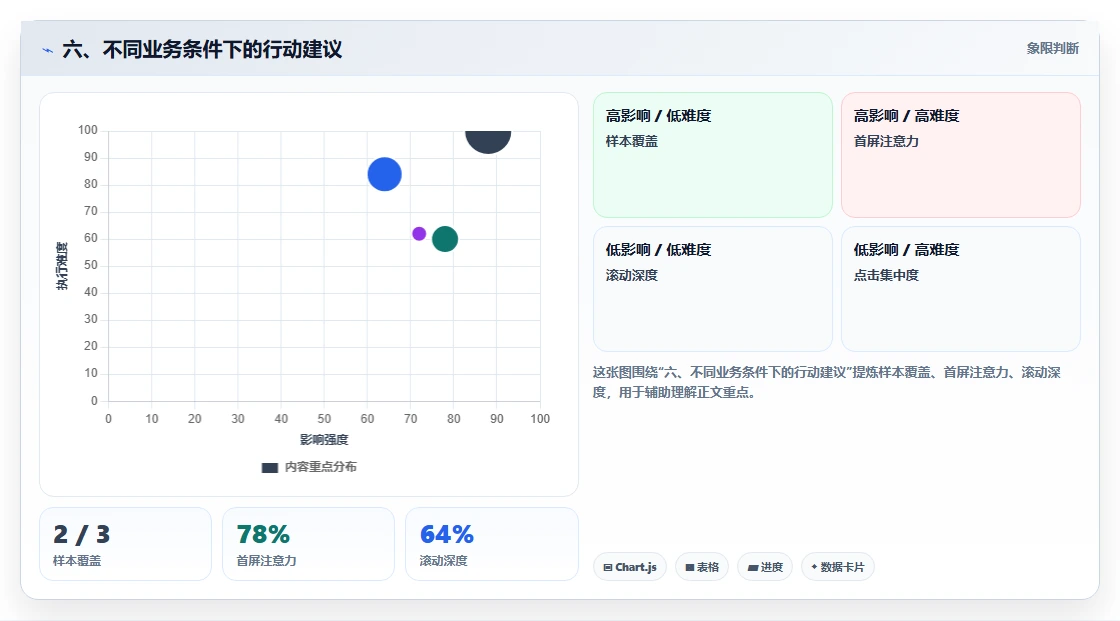Open the 高影响 / 低难度 quadrant card
Image resolution: width=1120 pixels, height=621 pixels.
click(x=713, y=154)
